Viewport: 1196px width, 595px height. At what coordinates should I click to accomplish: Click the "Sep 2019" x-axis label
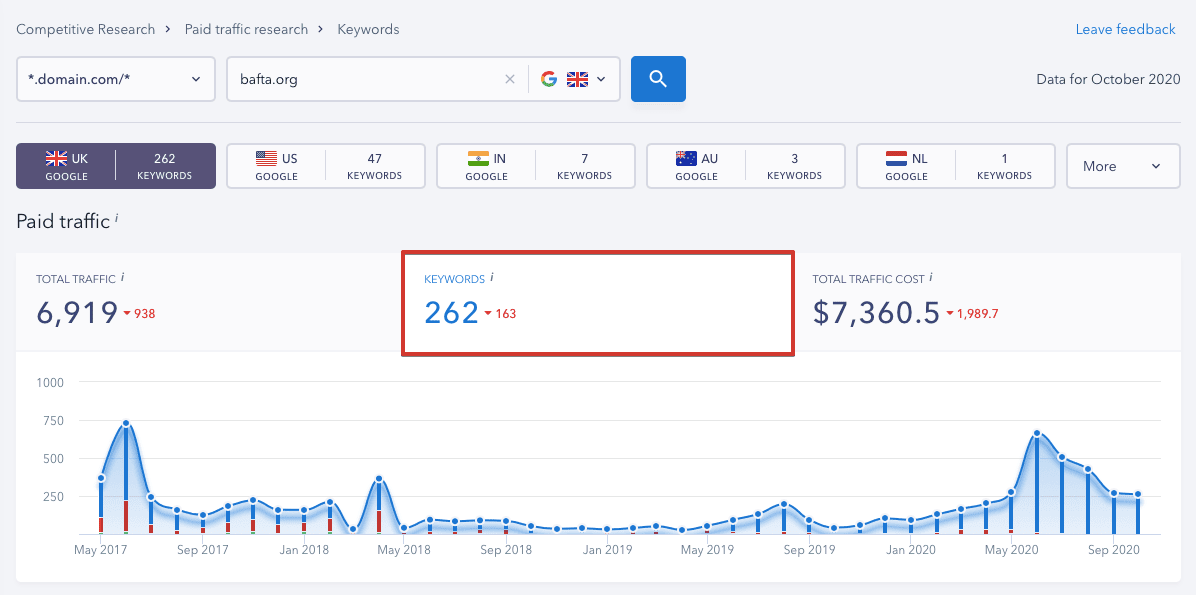click(809, 549)
